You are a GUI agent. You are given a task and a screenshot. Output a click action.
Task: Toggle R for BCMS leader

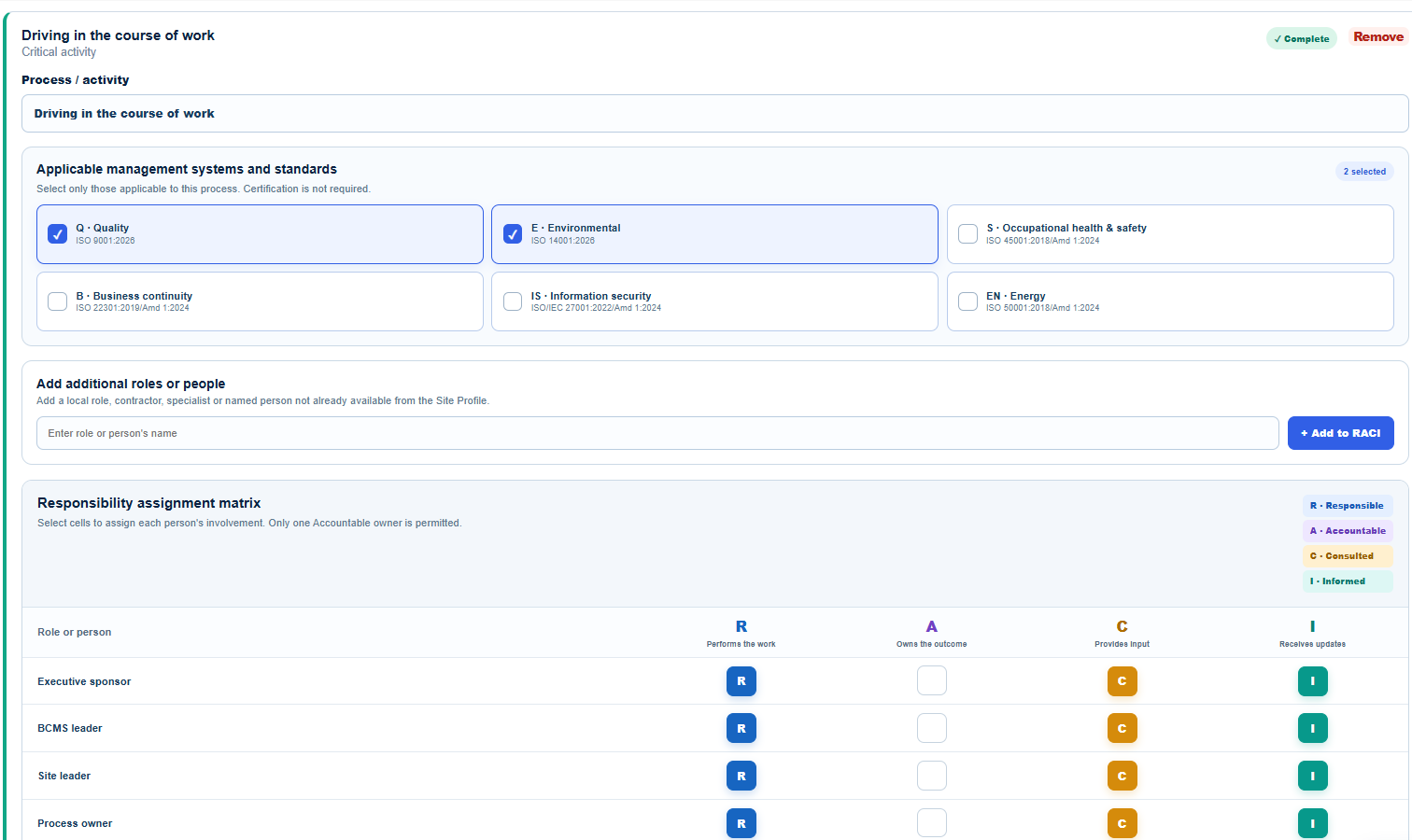click(x=741, y=728)
